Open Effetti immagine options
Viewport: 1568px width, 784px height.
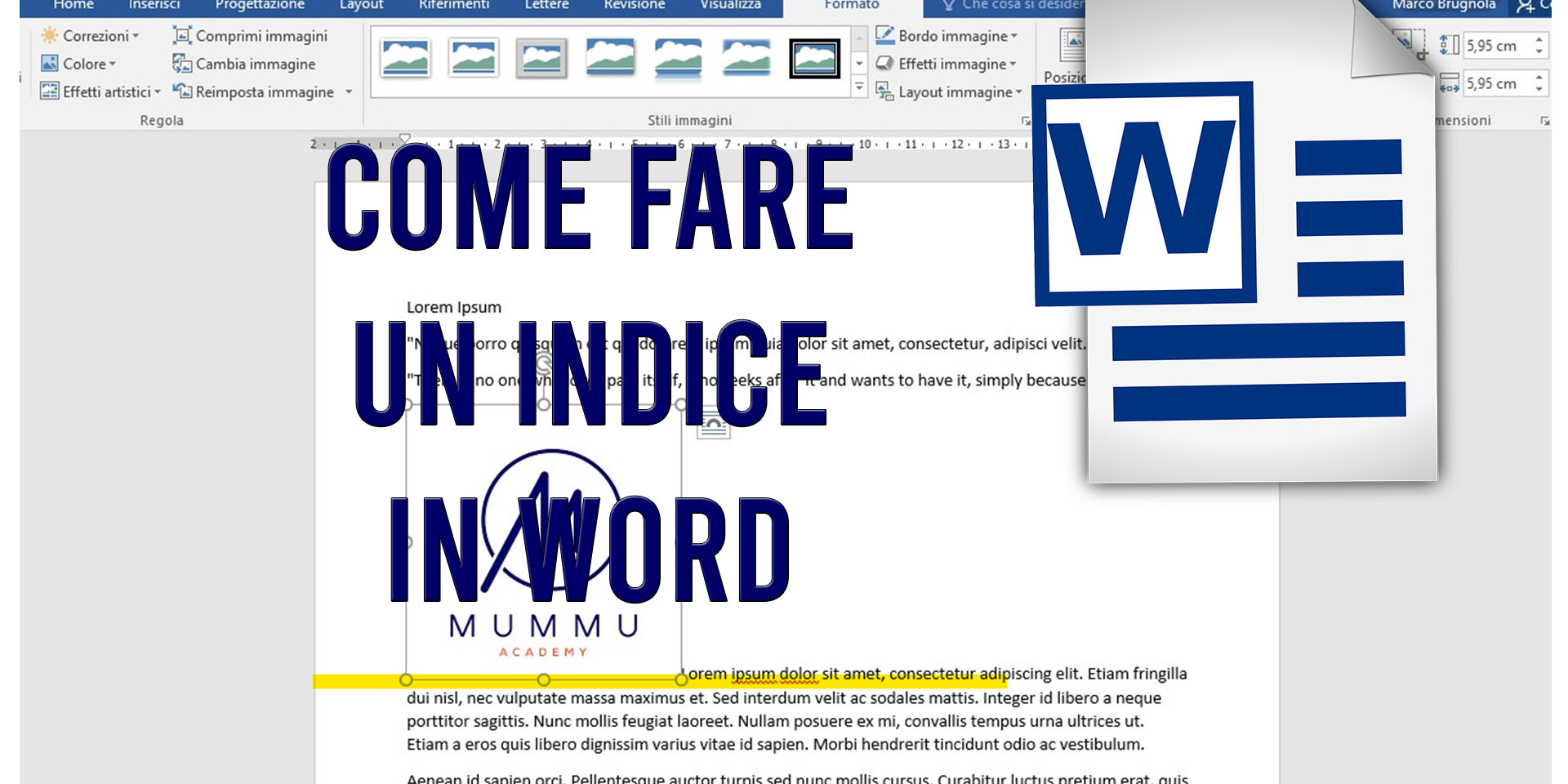point(947,64)
